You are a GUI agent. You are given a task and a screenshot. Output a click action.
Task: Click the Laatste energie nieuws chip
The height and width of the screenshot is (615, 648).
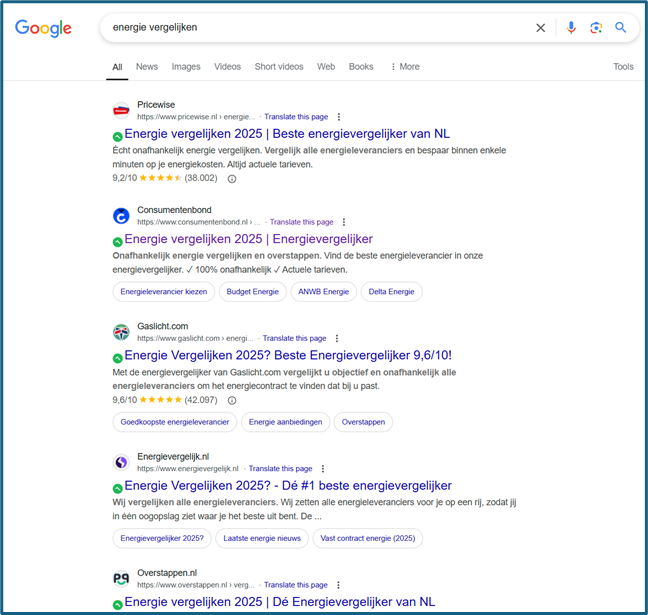[x=262, y=539]
